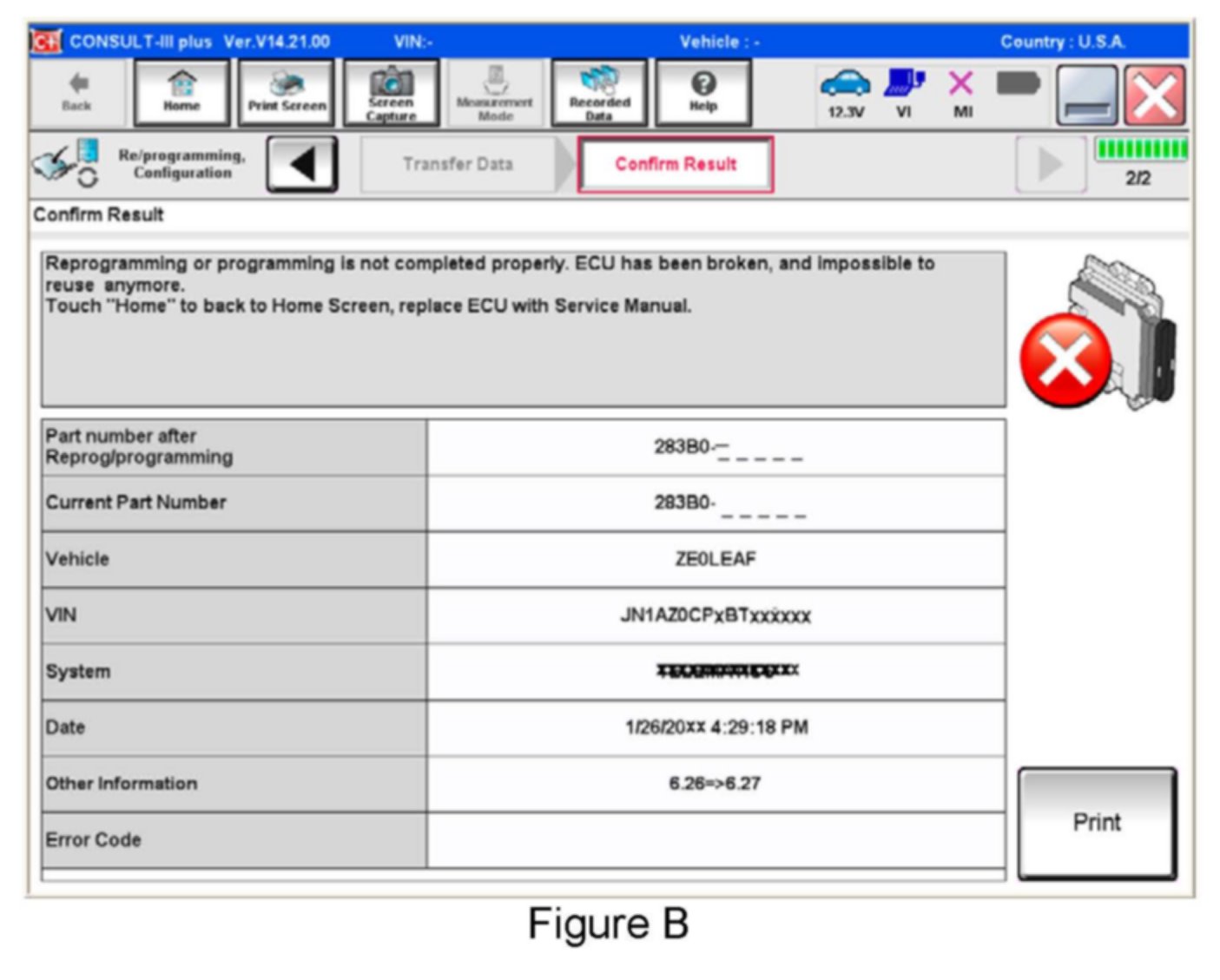Select the Confirm Result step tab
The image size is (1220, 980).
[x=676, y=164]
